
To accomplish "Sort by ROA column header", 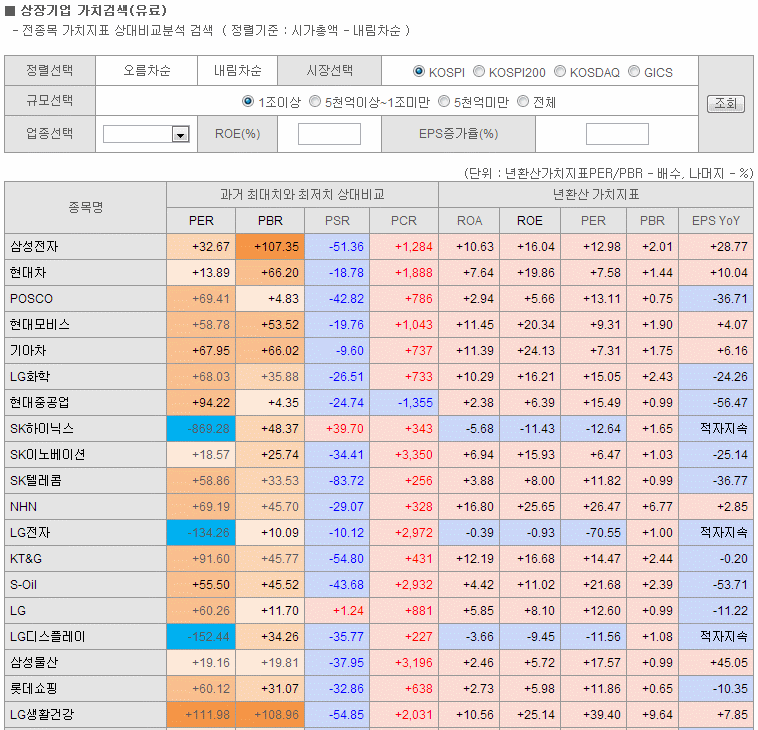I will (469, 221).
